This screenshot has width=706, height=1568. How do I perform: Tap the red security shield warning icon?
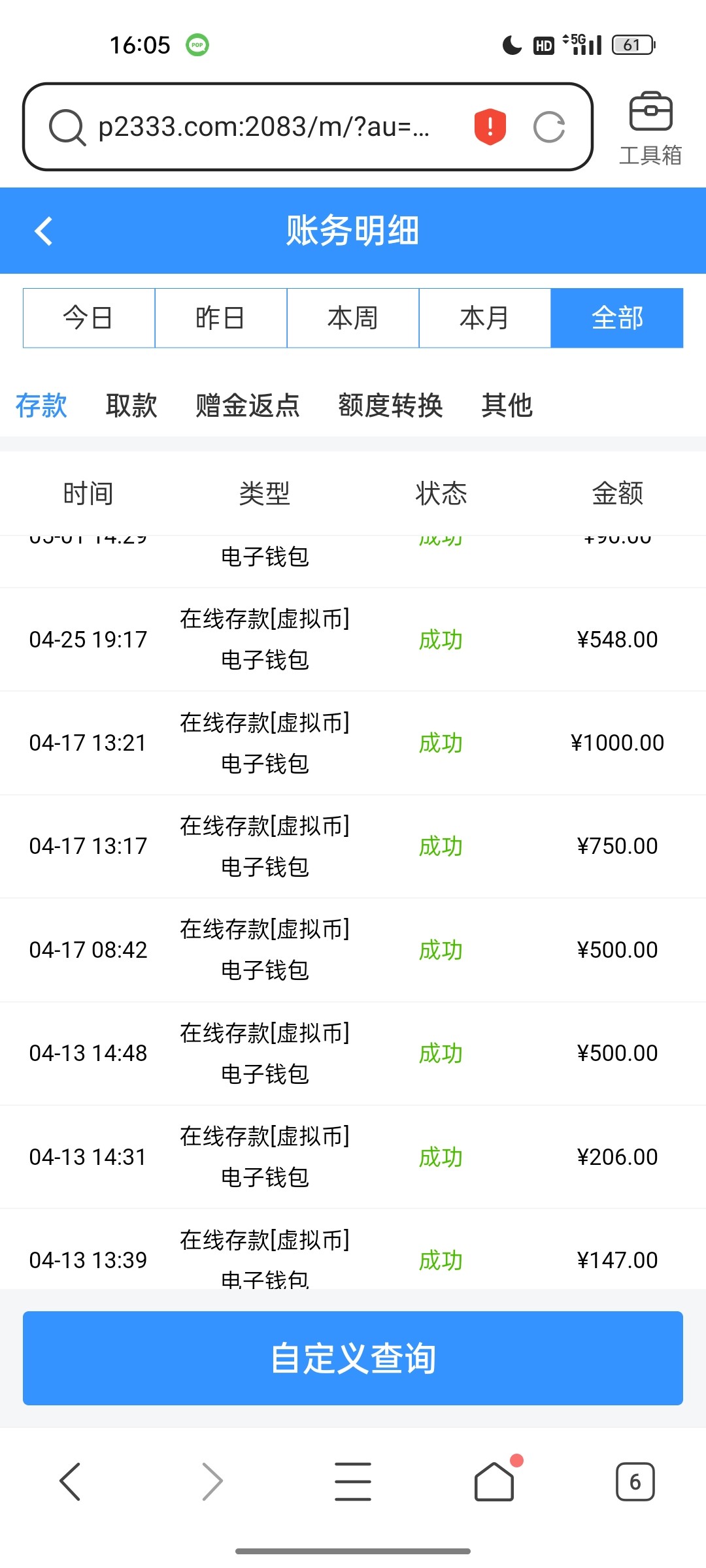(x=490, y=126)
